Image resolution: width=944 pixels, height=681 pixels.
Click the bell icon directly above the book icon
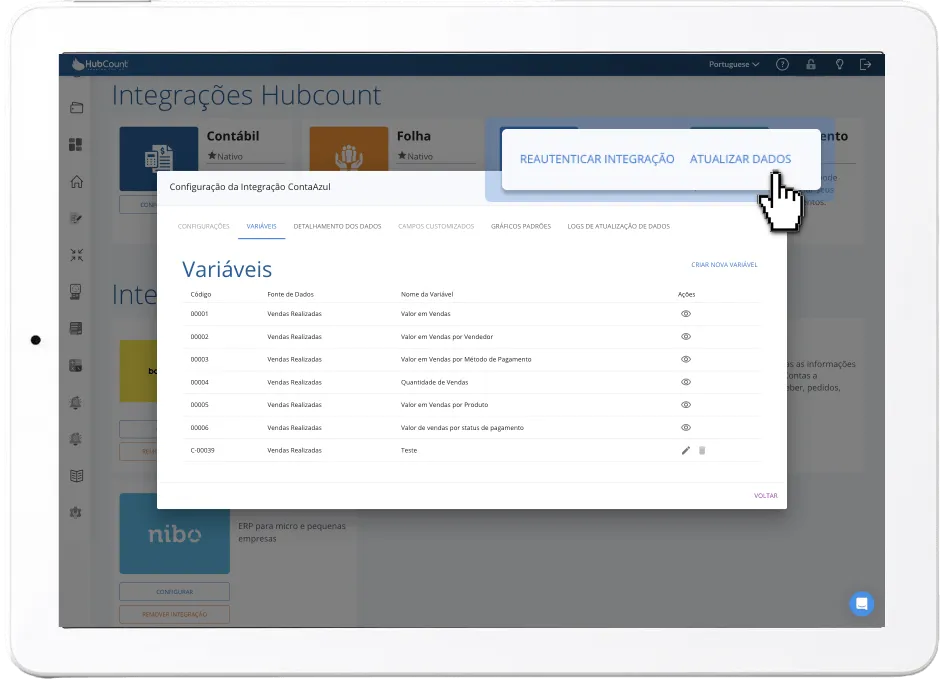coord(76,439)
